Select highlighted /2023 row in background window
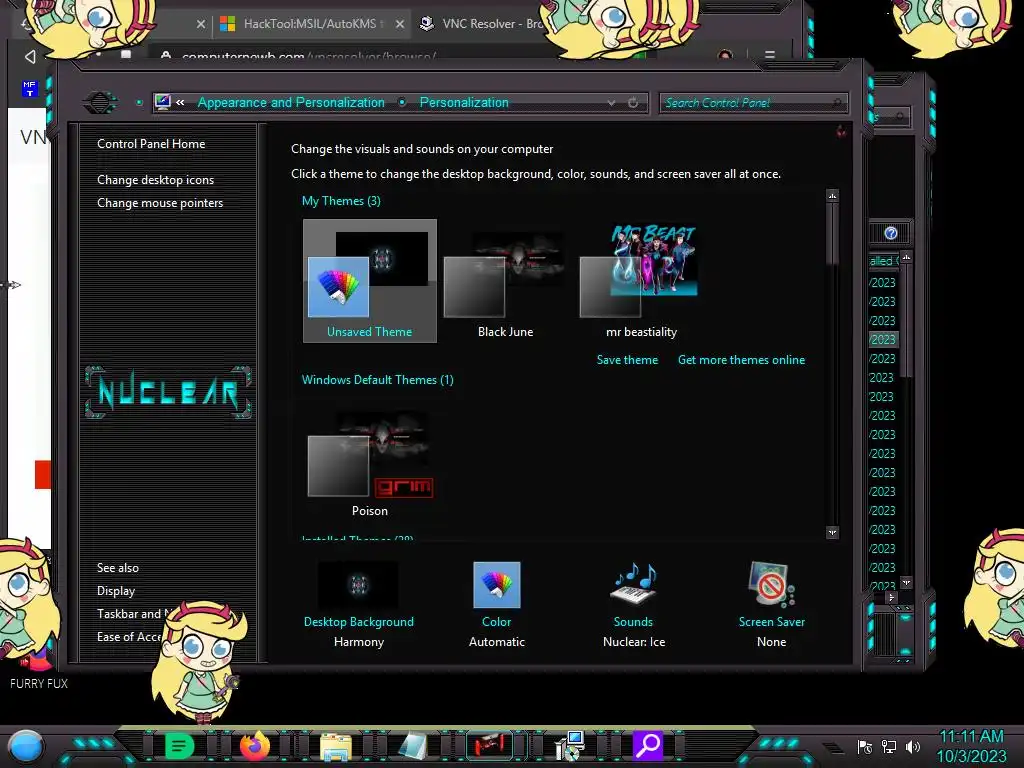 tap(883, 340)
